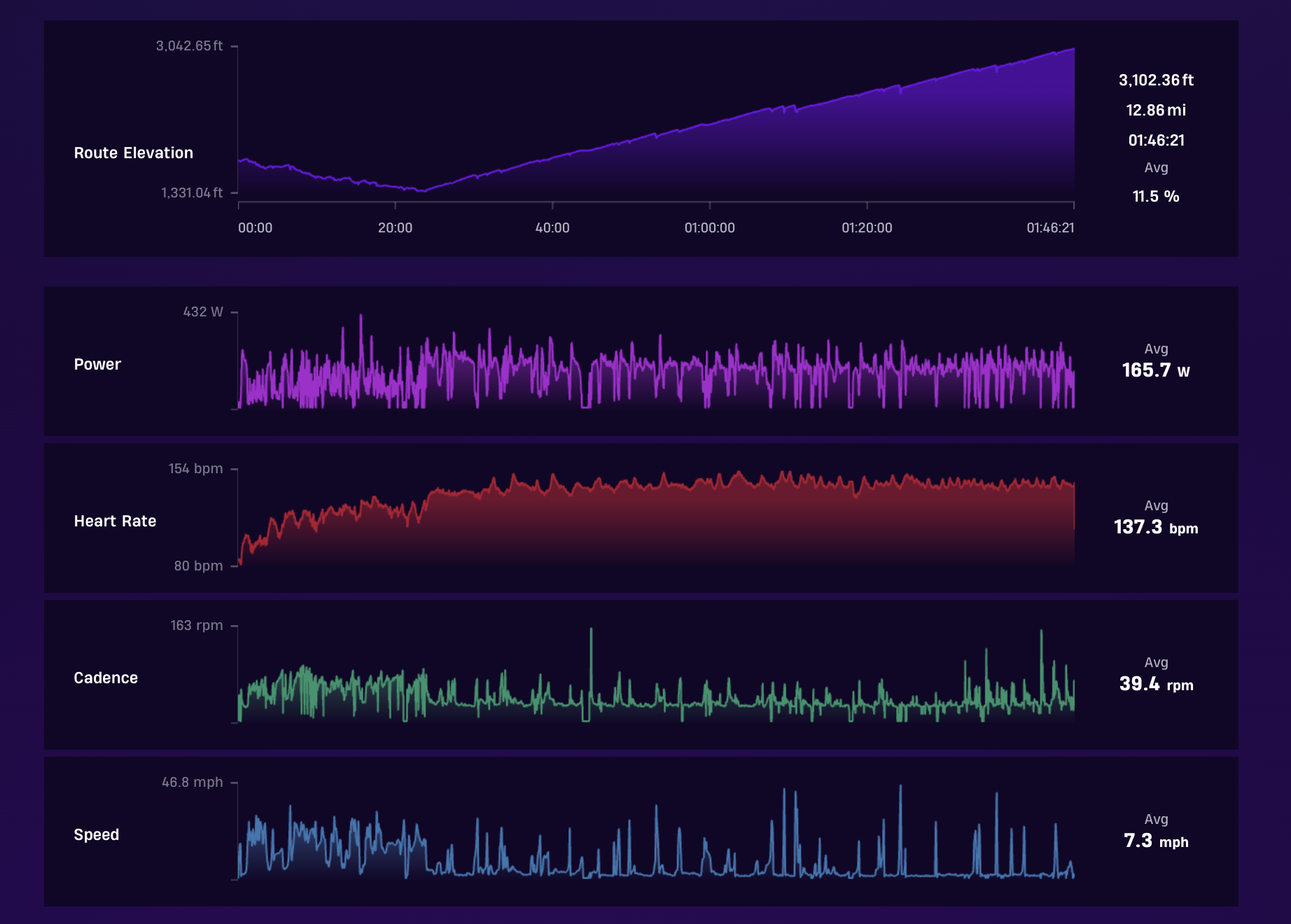Image resolution: width=1291 pixels, height=924 pixels.
Task: Click the 3,102.36 ft elevation gain value
Action: click(x=1156, y=80)
